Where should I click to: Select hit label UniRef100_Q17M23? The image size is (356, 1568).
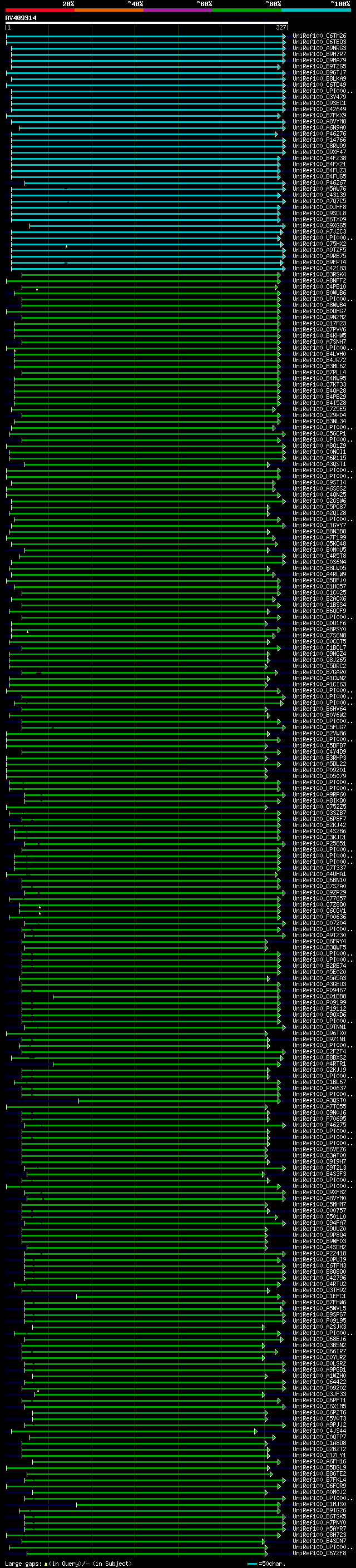(319, 323)
